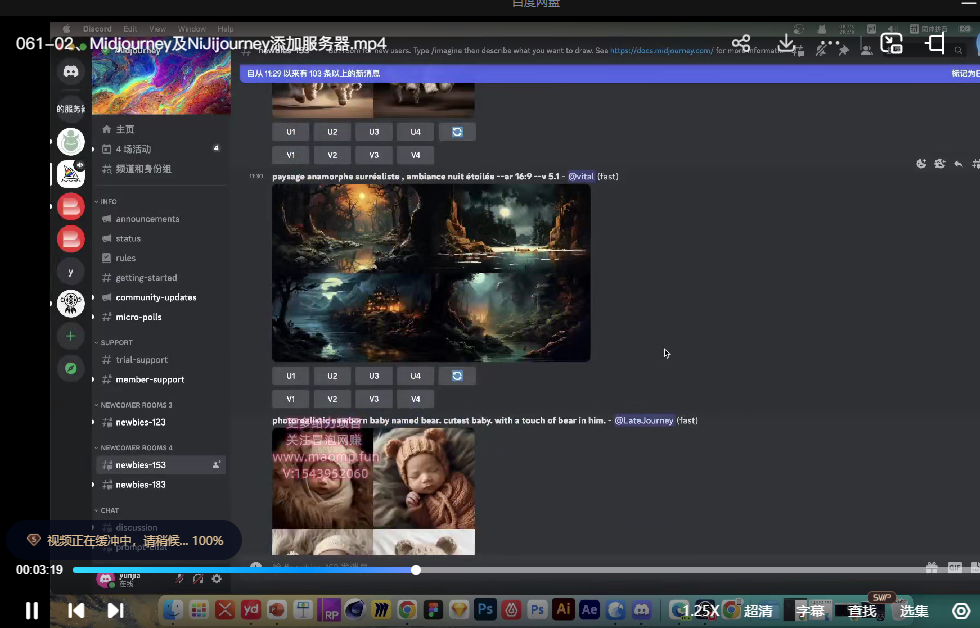Open the Help menu in menu bar
The height and width of the screenshot is (628, 980).
click(225, 29)
